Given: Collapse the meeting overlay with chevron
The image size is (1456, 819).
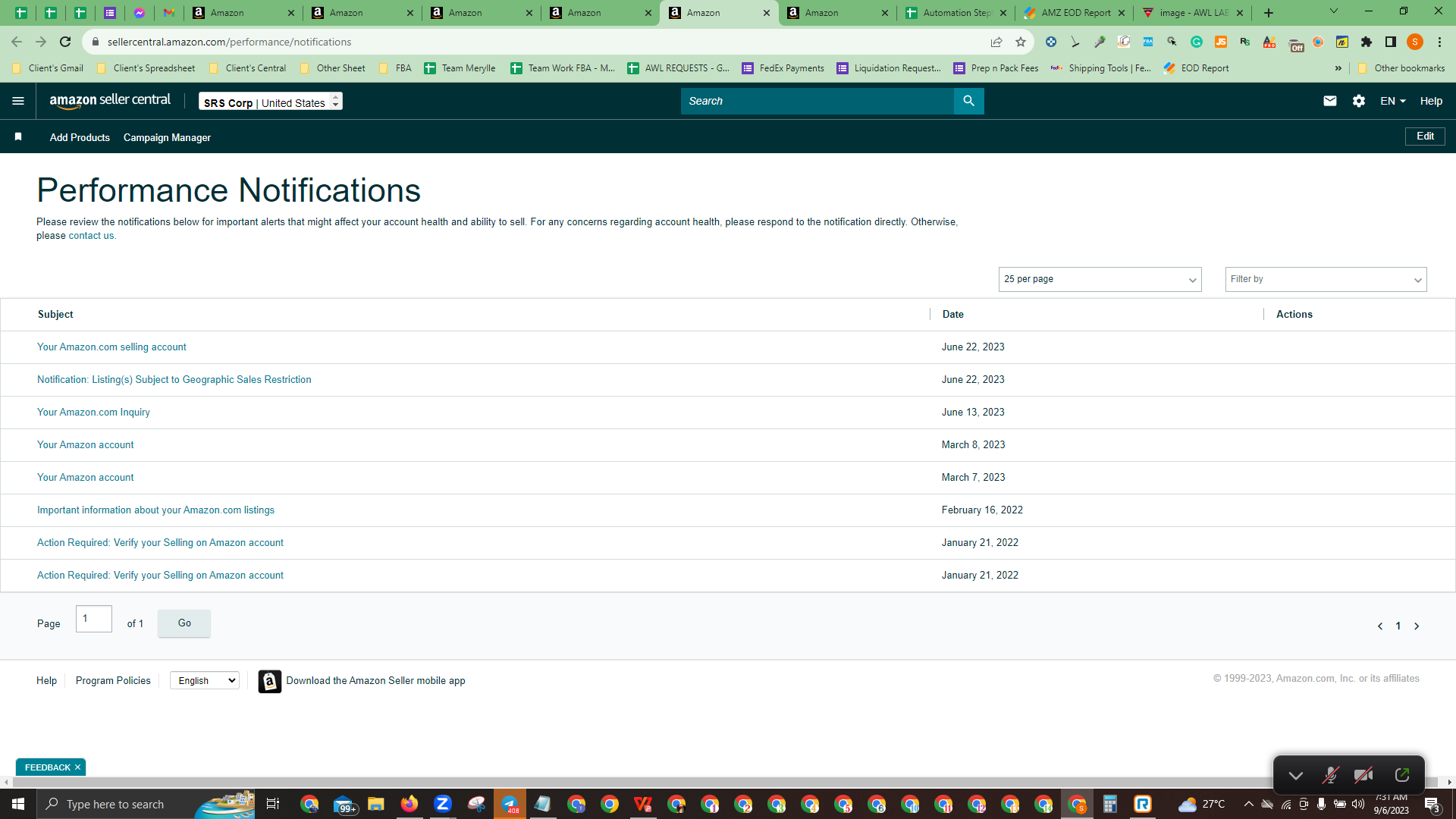Looking at the screenshot, I should click(1296, 775).
